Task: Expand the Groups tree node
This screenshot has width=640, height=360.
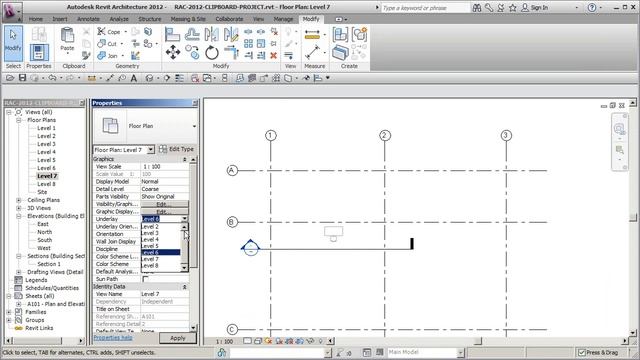Action: [9, 320]
